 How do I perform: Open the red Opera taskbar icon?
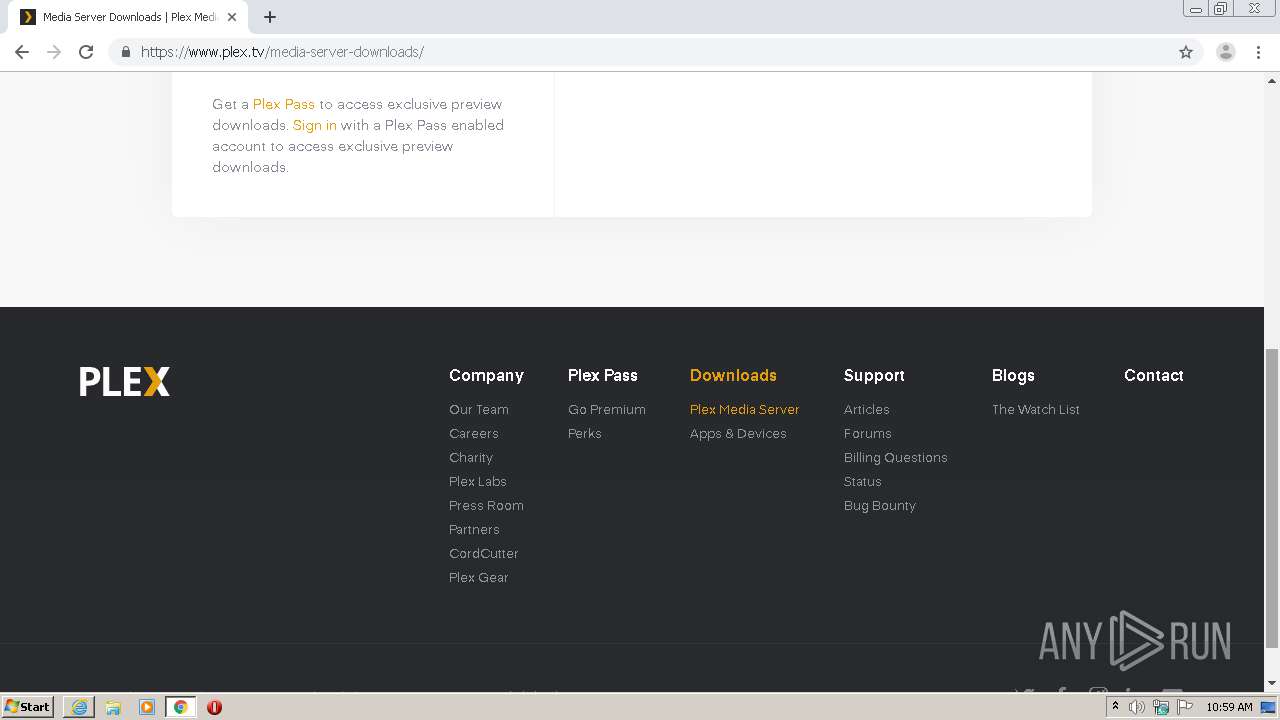coord(214,707)
